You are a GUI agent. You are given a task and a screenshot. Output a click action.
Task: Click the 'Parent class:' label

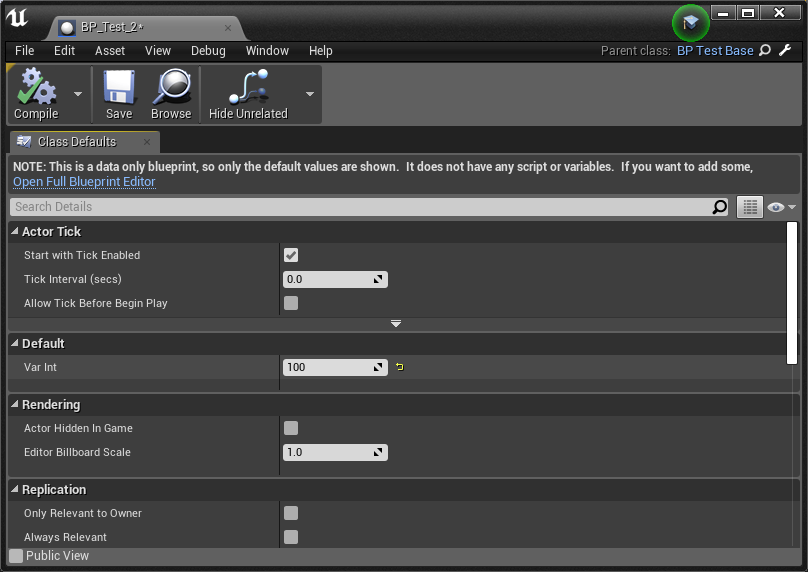[x=636, y=51]
